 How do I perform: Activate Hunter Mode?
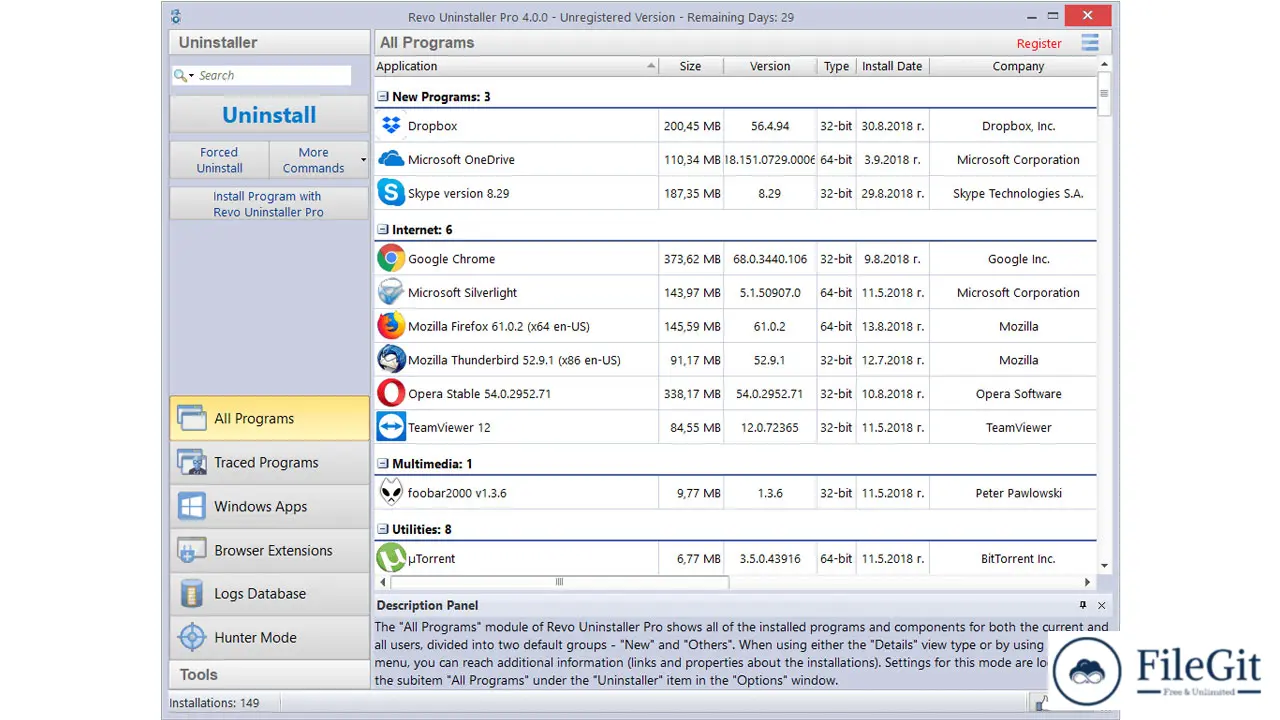point(269,637)
